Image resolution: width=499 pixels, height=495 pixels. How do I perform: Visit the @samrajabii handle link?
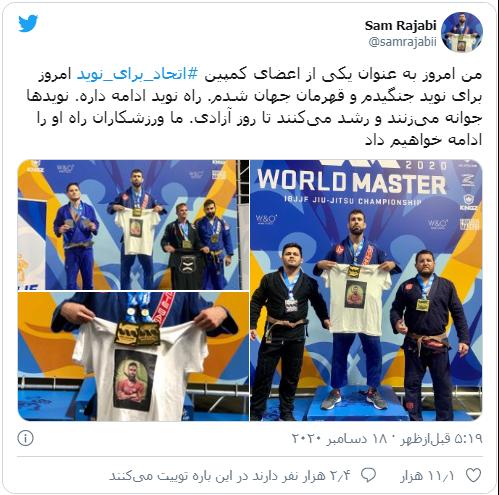(x=402, y=42)
